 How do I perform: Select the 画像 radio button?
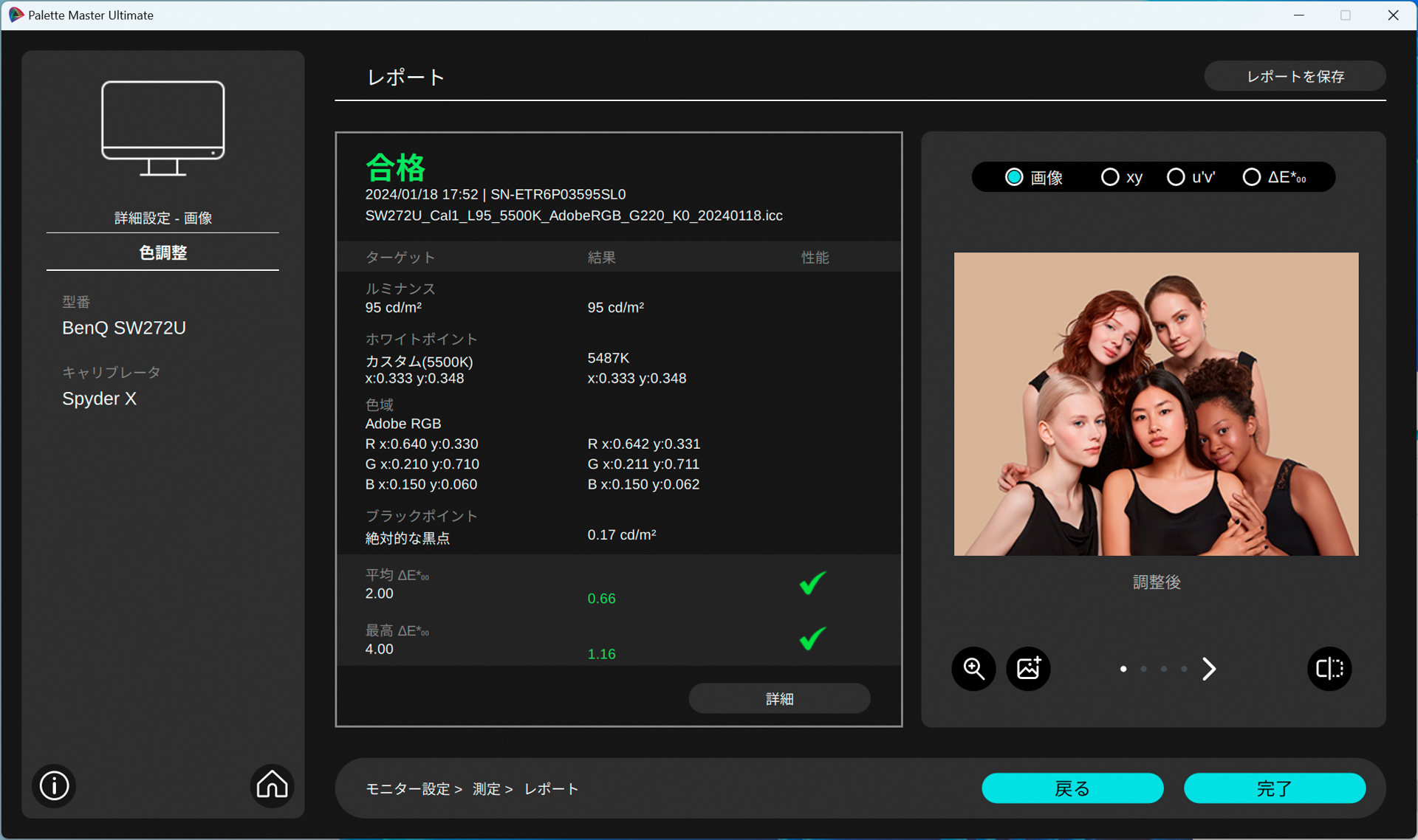click(1014, 177)
